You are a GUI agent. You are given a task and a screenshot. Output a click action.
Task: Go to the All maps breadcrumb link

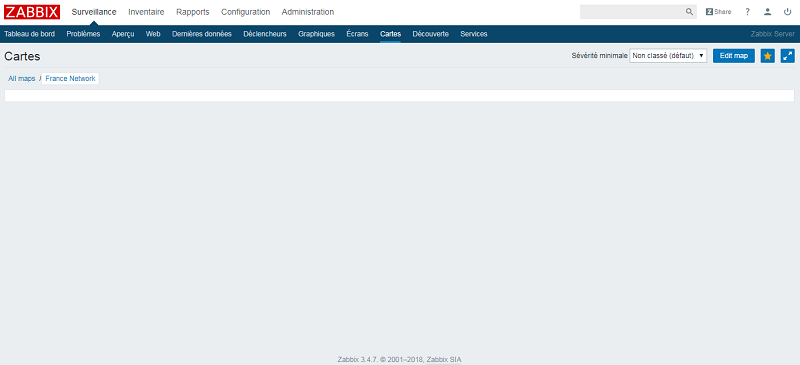pyautogui.click(x=22, y=79)
